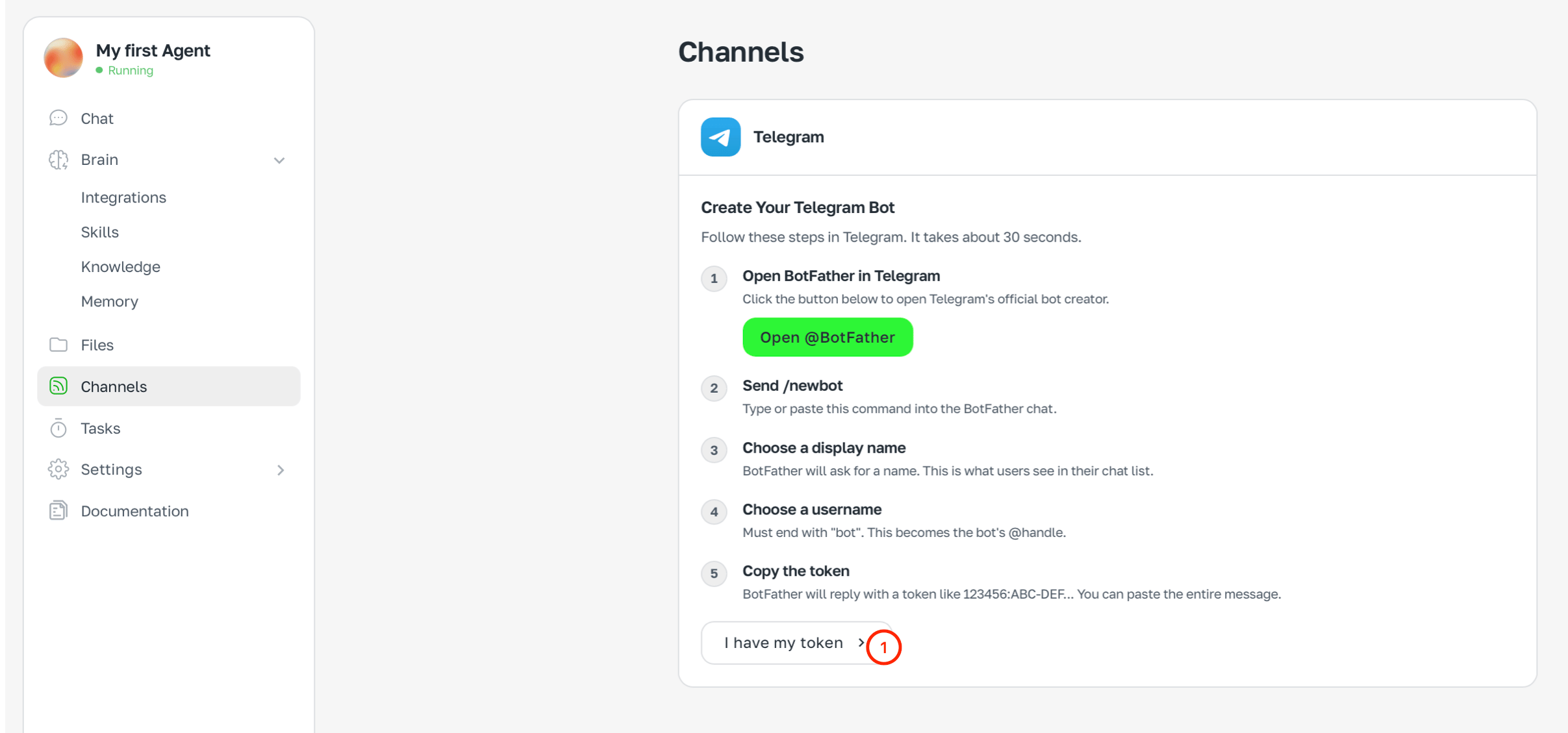Click text 'Must end with "bot"'
The height and width of the screenshot is (733, 1568).
click(x=801, y=533)
